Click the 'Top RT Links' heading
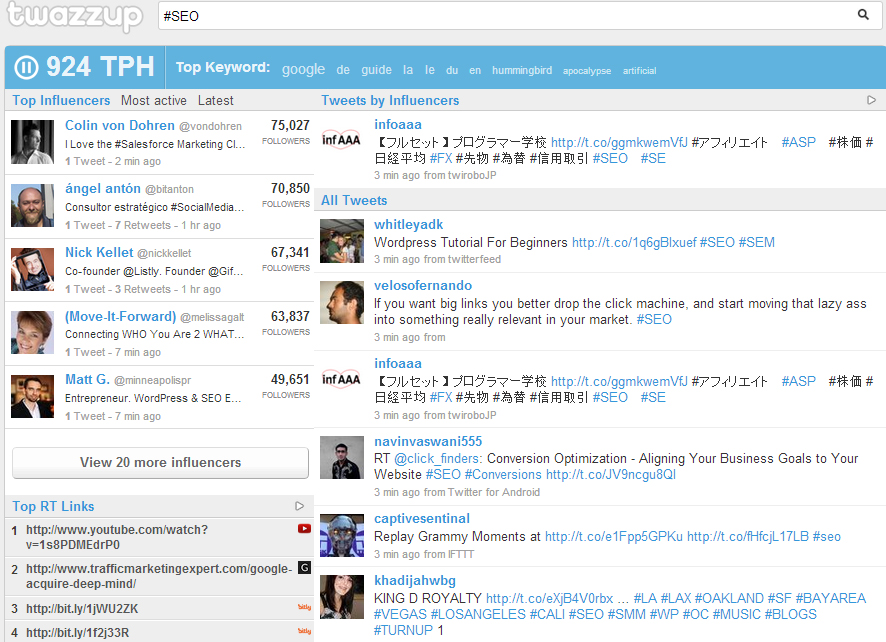 tap(53, 506)
